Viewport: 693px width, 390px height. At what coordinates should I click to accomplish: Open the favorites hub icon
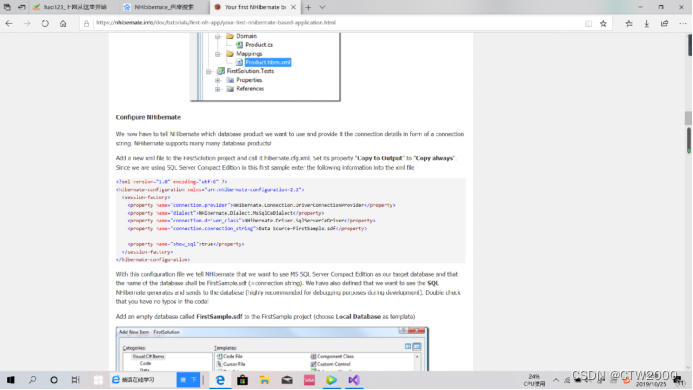point(629,24)
